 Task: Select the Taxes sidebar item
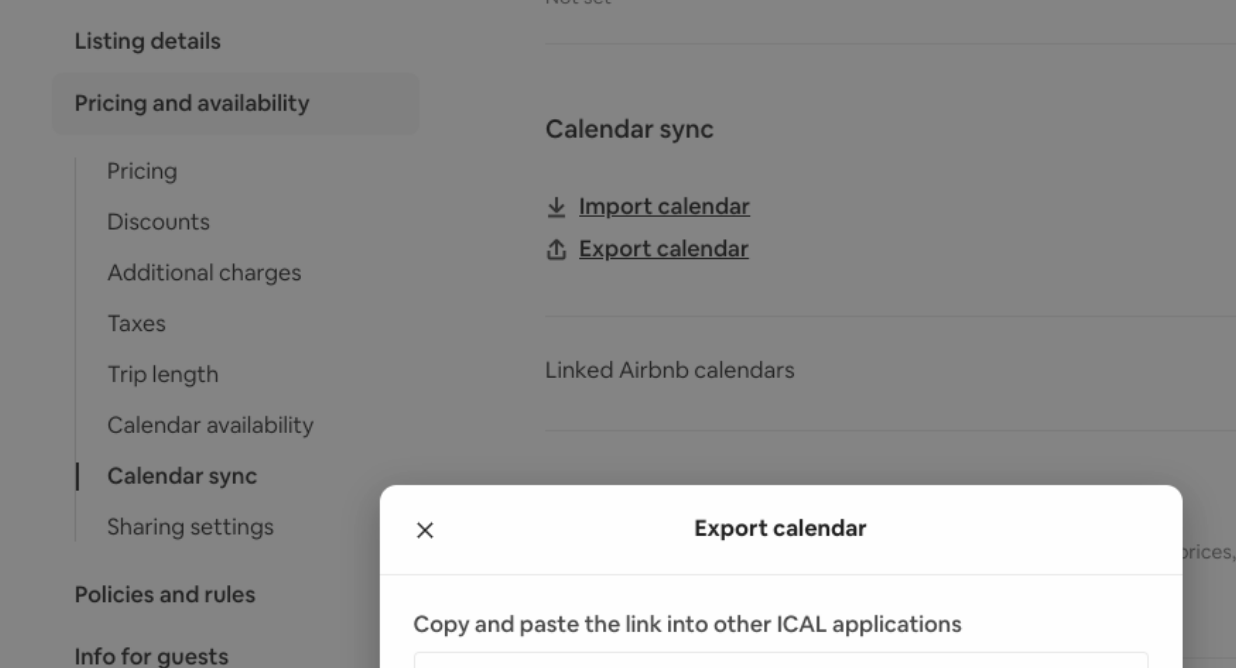(136, 324)
